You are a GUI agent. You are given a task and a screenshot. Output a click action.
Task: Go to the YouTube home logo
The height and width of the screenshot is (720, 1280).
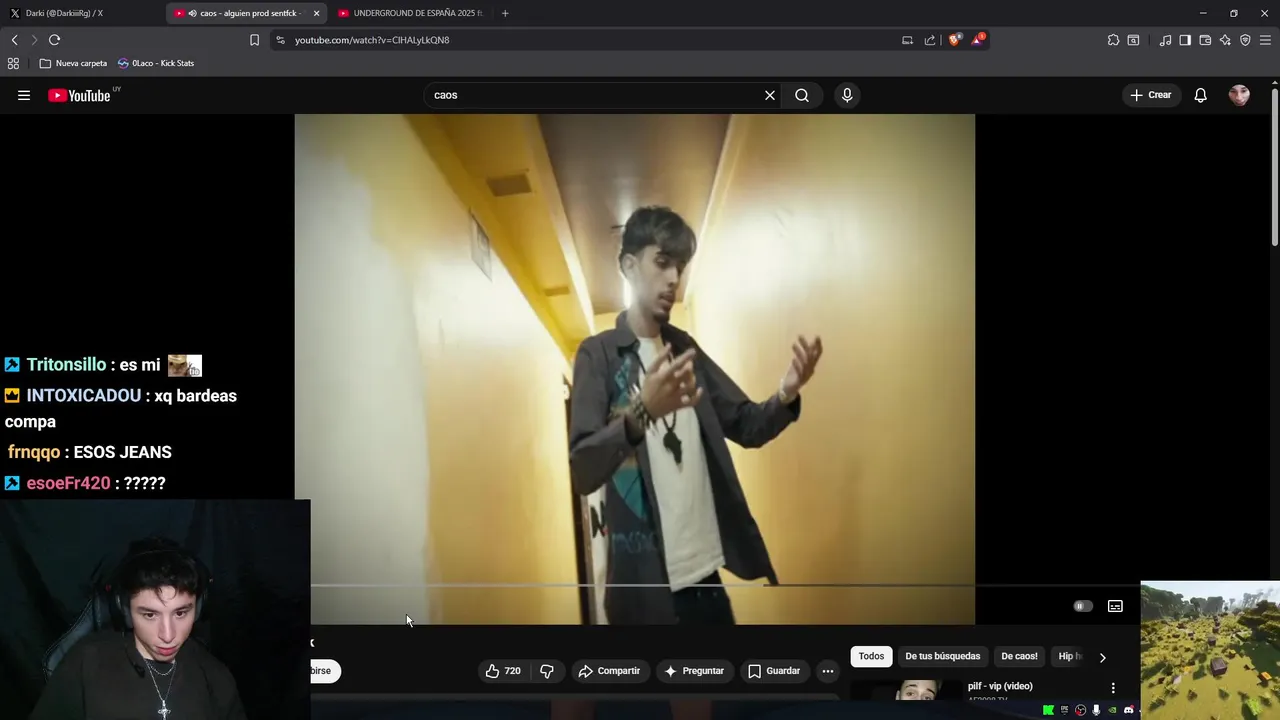tap(79, 95)
